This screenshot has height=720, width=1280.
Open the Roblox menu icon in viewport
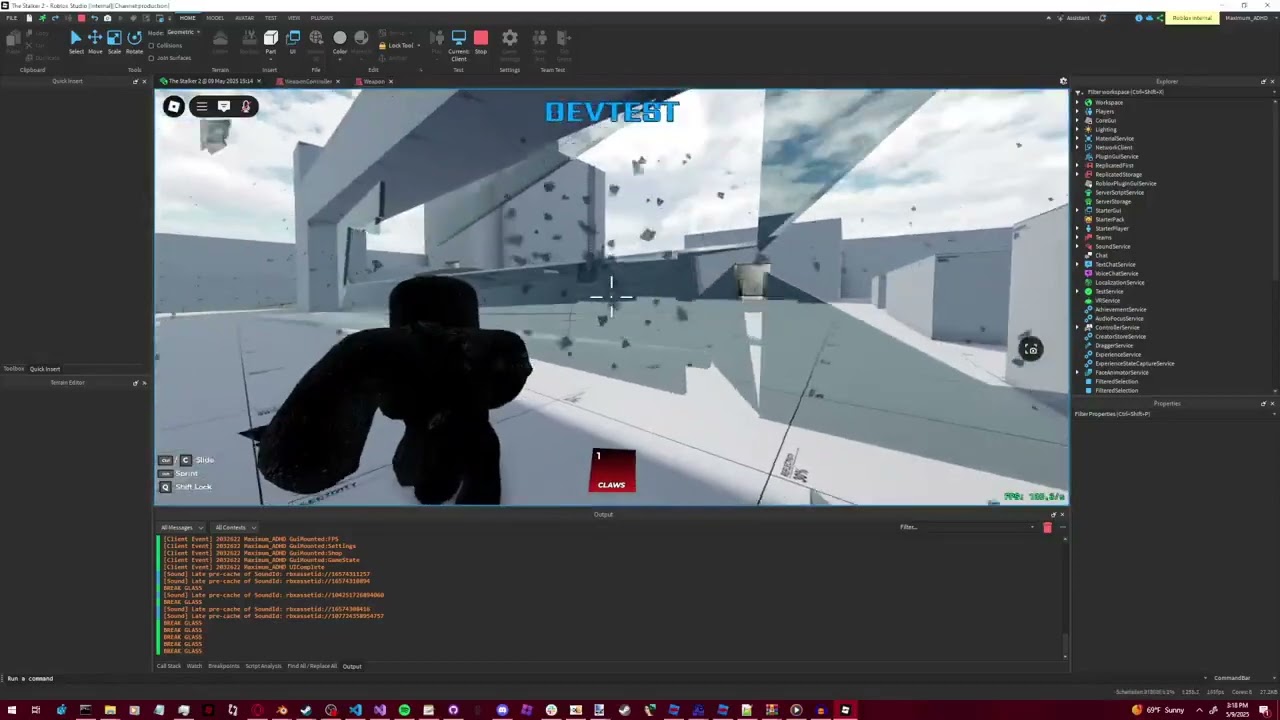pos(174,107)
